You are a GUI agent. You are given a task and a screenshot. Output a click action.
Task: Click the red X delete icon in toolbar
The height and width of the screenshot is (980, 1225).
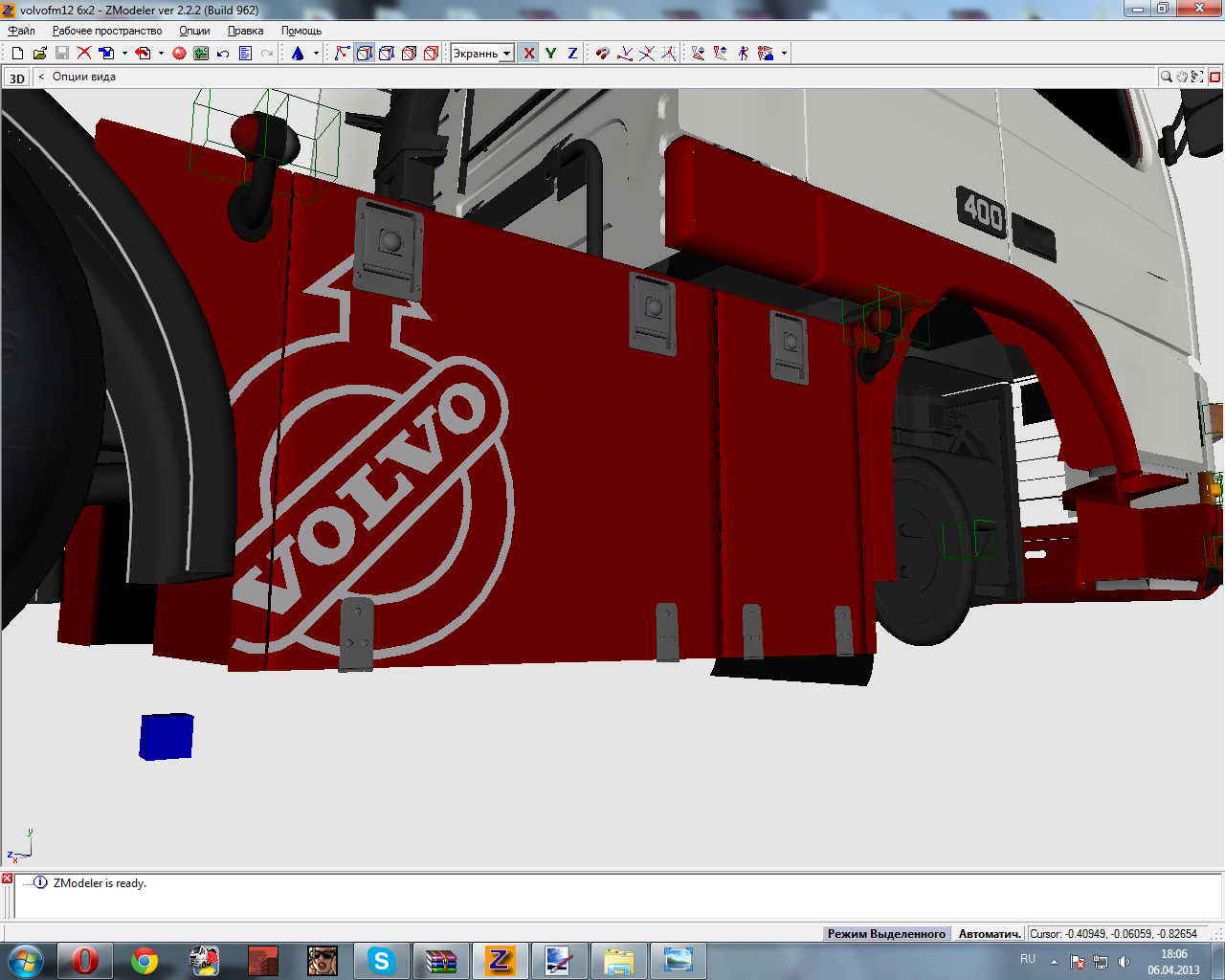(x=84, y=54)
